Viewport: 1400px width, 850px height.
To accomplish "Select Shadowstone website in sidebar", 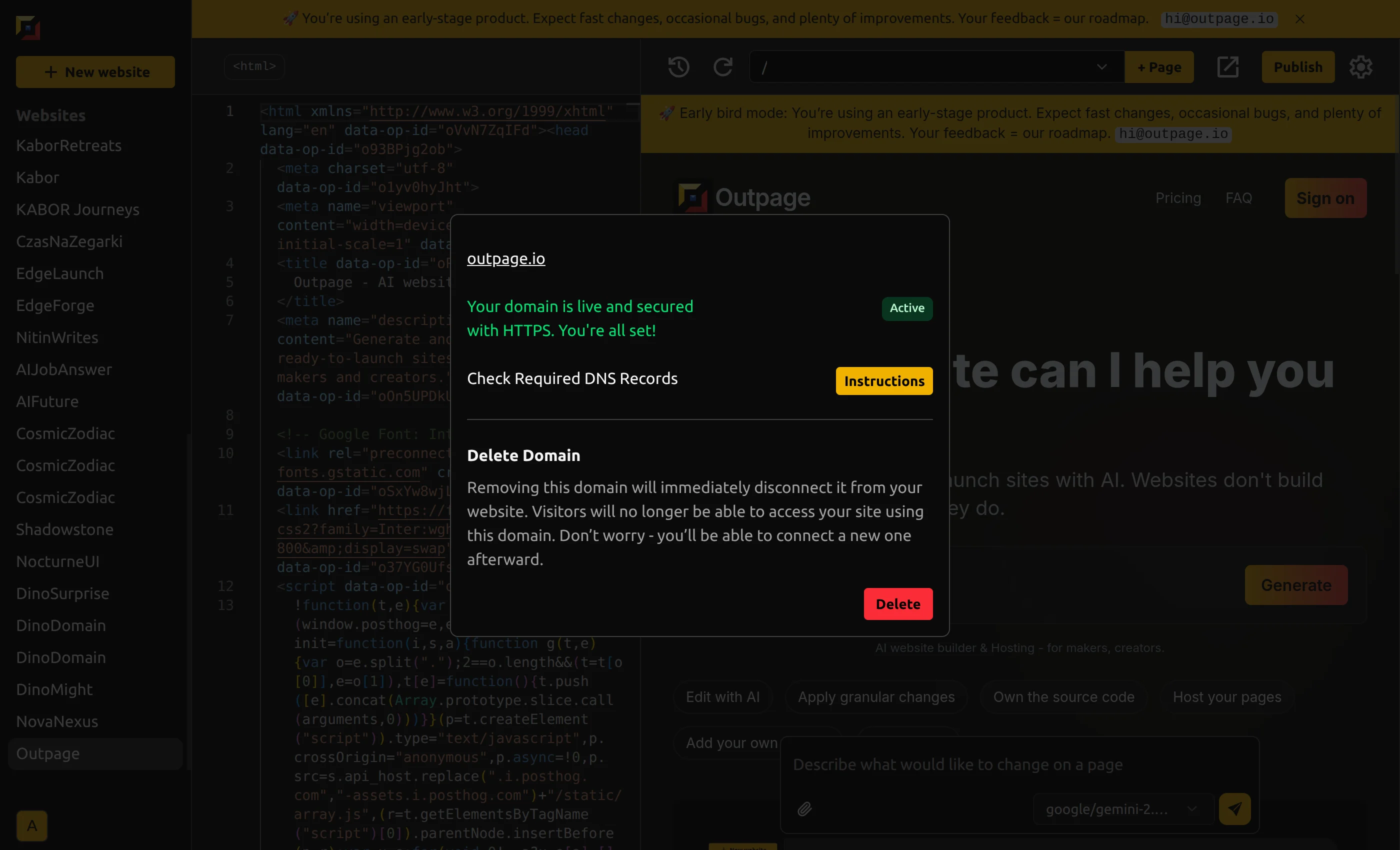I will coord(65,529).
